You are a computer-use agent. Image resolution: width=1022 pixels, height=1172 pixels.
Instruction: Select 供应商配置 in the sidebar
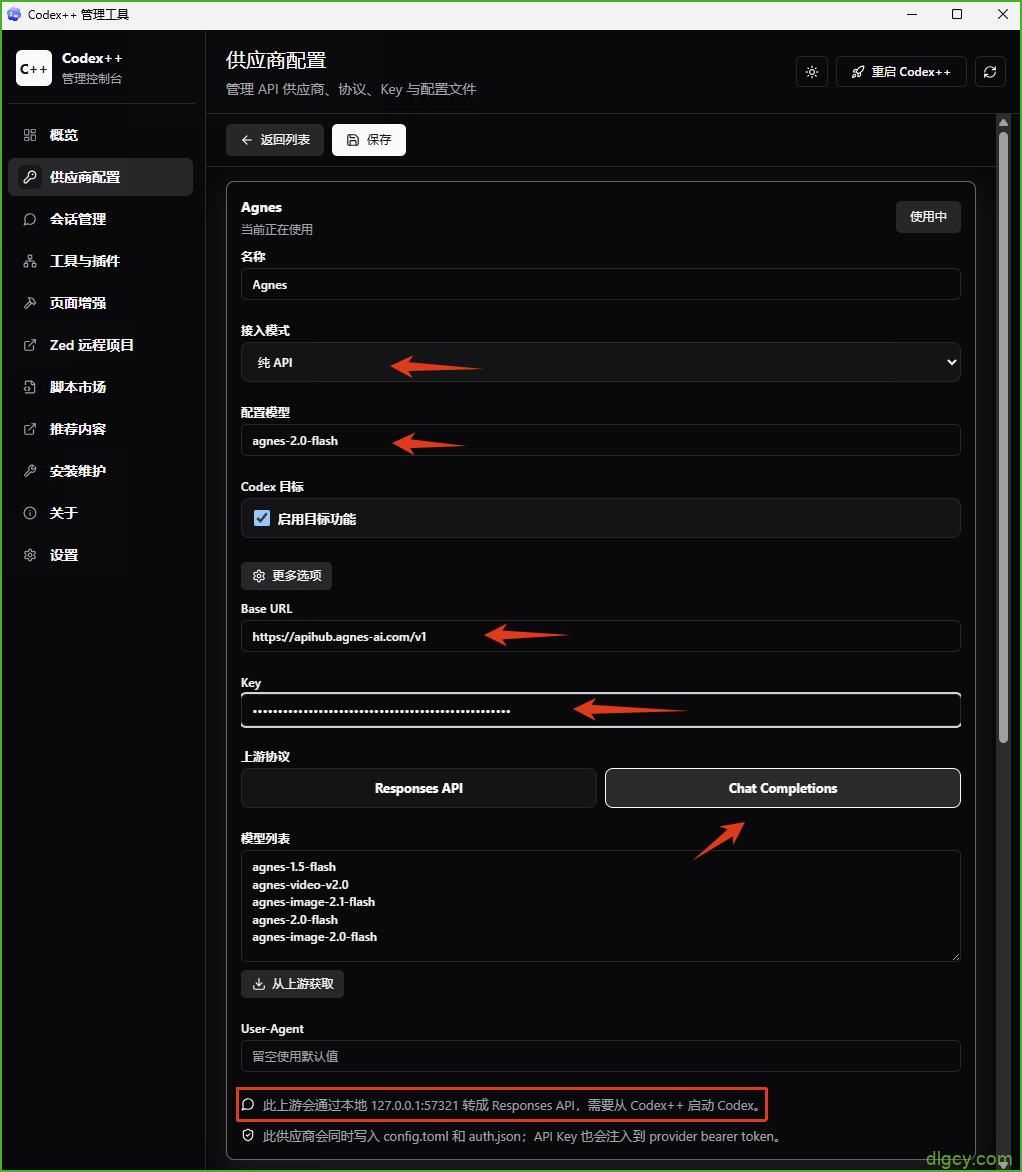100,177
